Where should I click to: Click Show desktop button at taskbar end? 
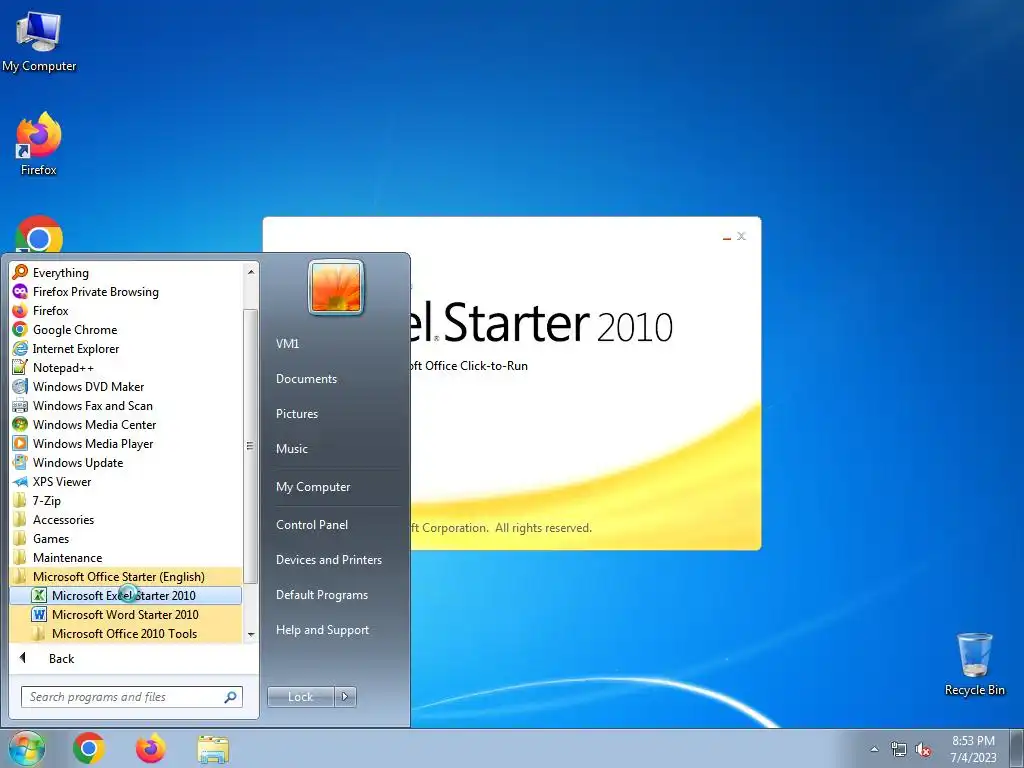1017,748
